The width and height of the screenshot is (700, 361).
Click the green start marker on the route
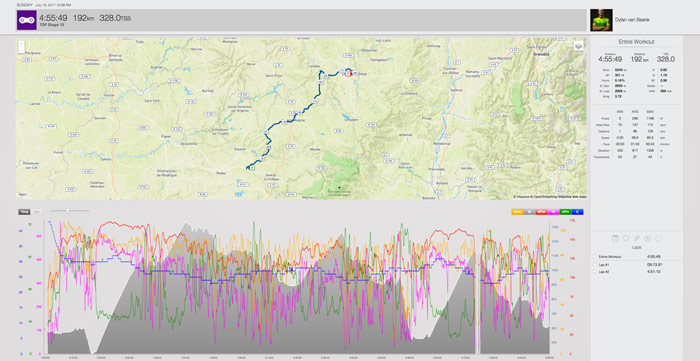(x=252, y=168)
